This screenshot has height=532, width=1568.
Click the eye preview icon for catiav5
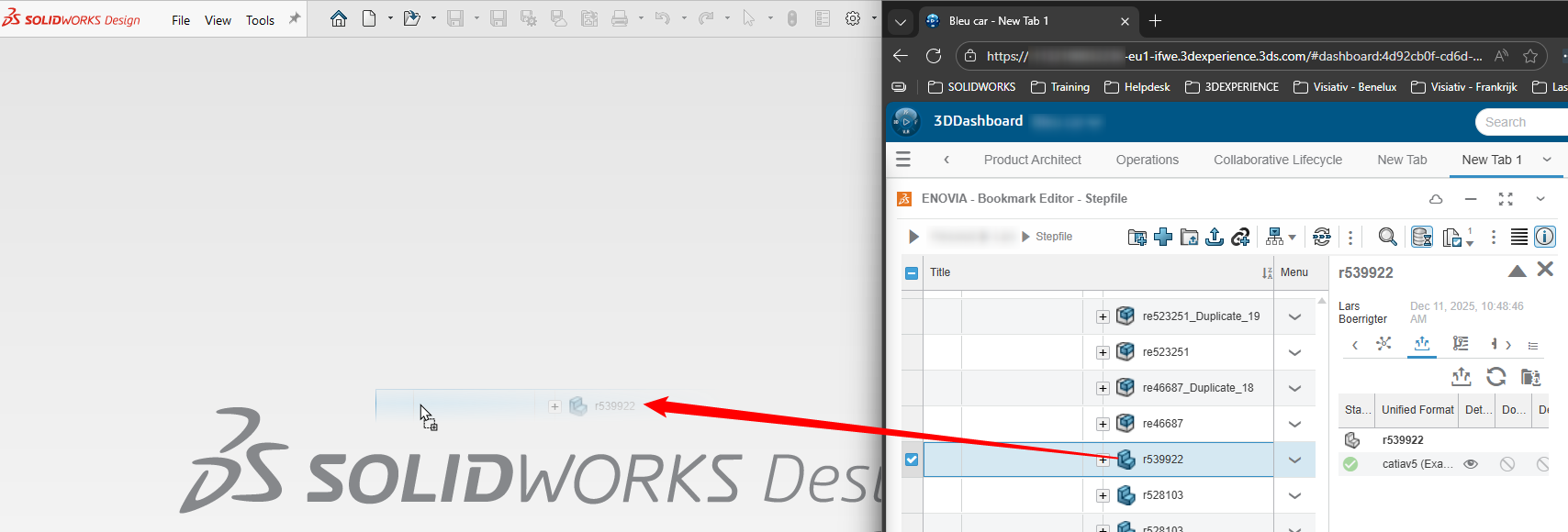coord(1471,464)
